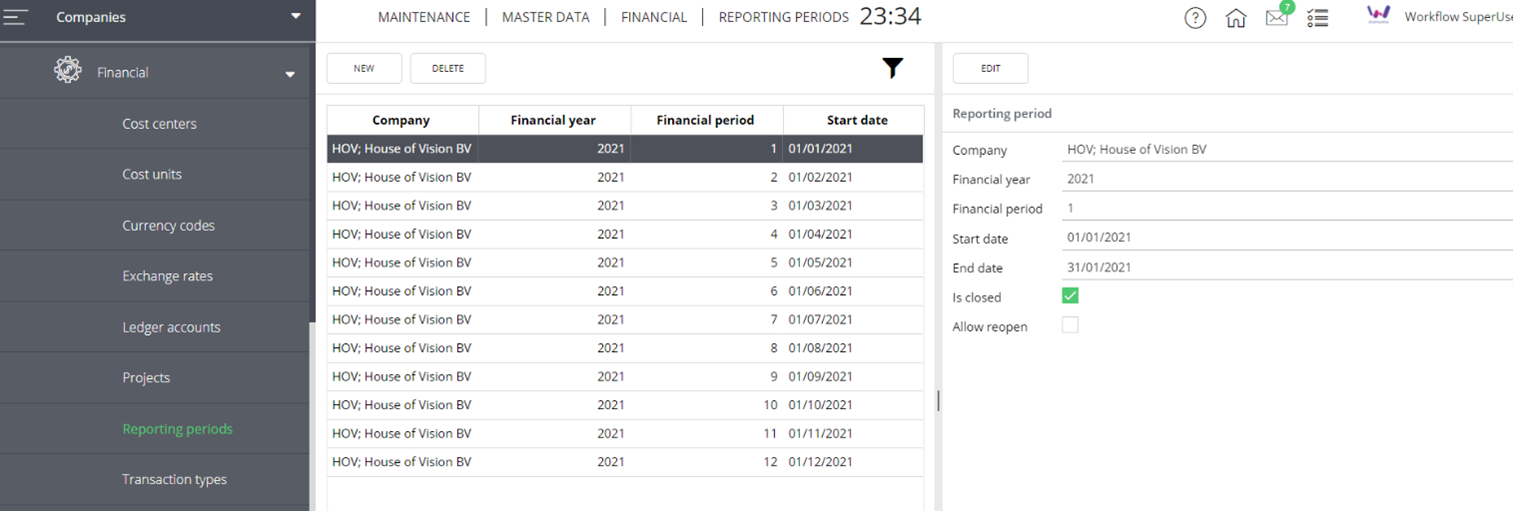The width and height of the screenshot is (1513, 511).
Task: Select Exchange rates in sidebar
Action: tap(167, 276)
